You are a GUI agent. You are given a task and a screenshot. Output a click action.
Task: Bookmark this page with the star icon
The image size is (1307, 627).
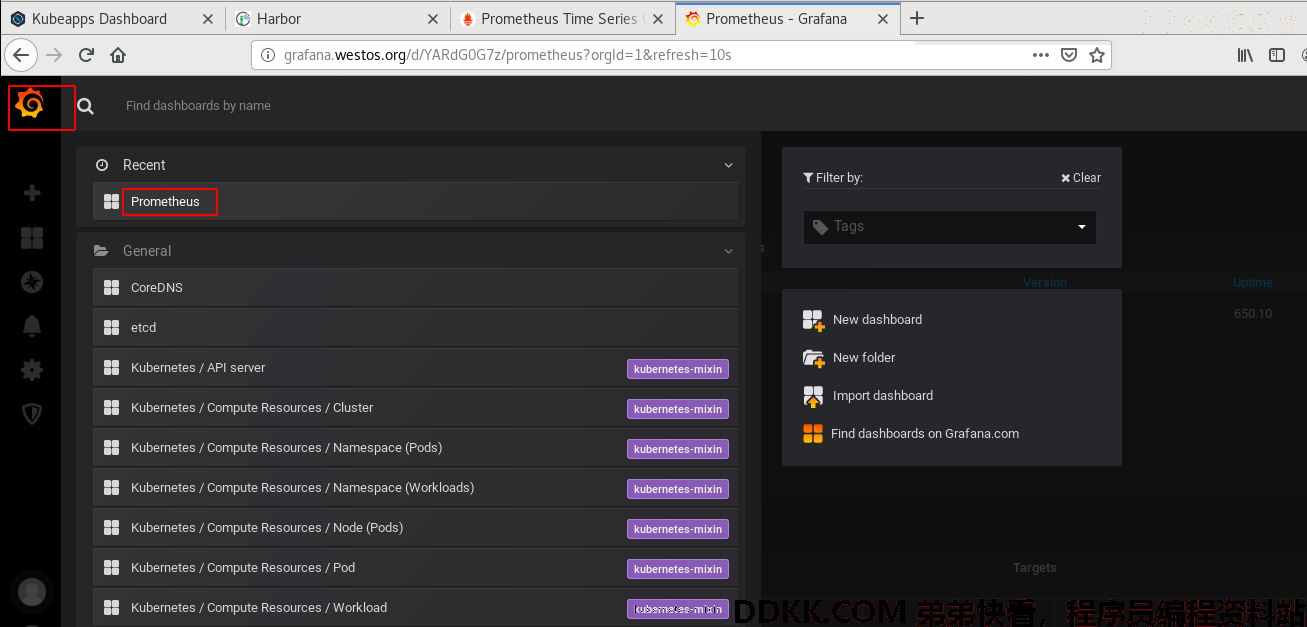pyautogui.click(x=1097, y=55)
